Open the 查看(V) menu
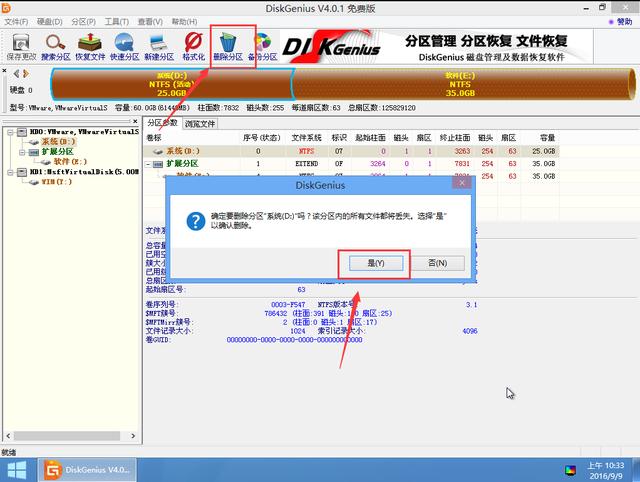 [150, 22]
